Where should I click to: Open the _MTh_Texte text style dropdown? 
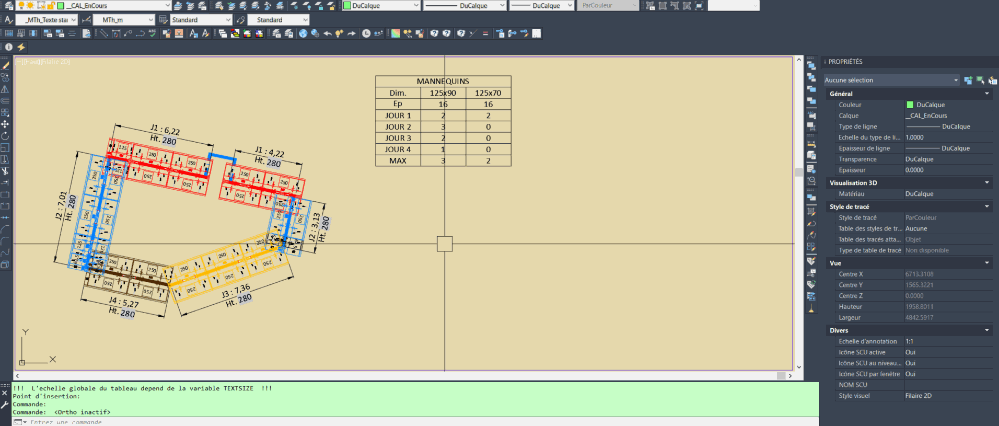pyautogui.click(x=48, y=20)
